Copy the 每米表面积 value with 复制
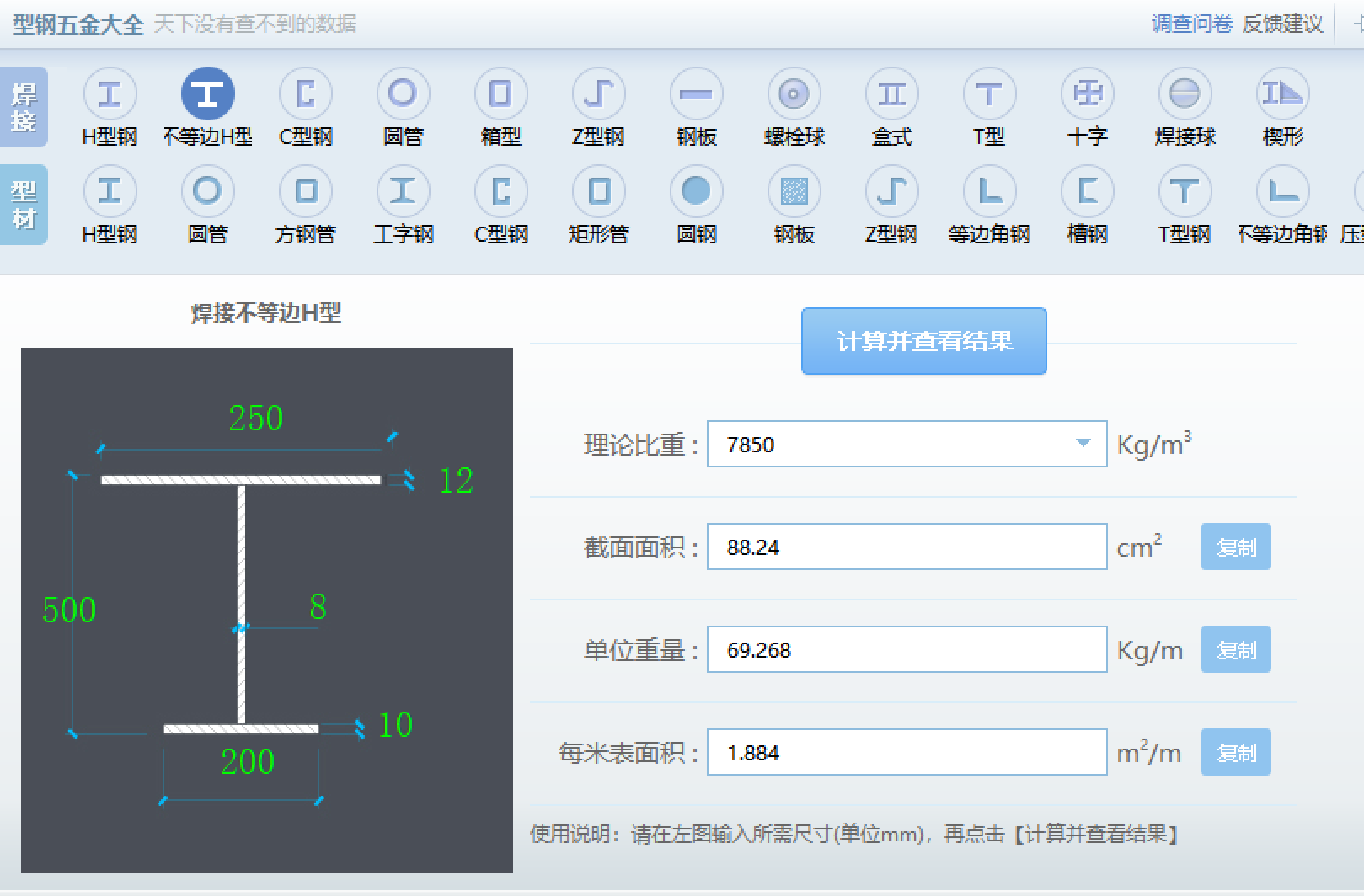 click(x=1236, y=753)
